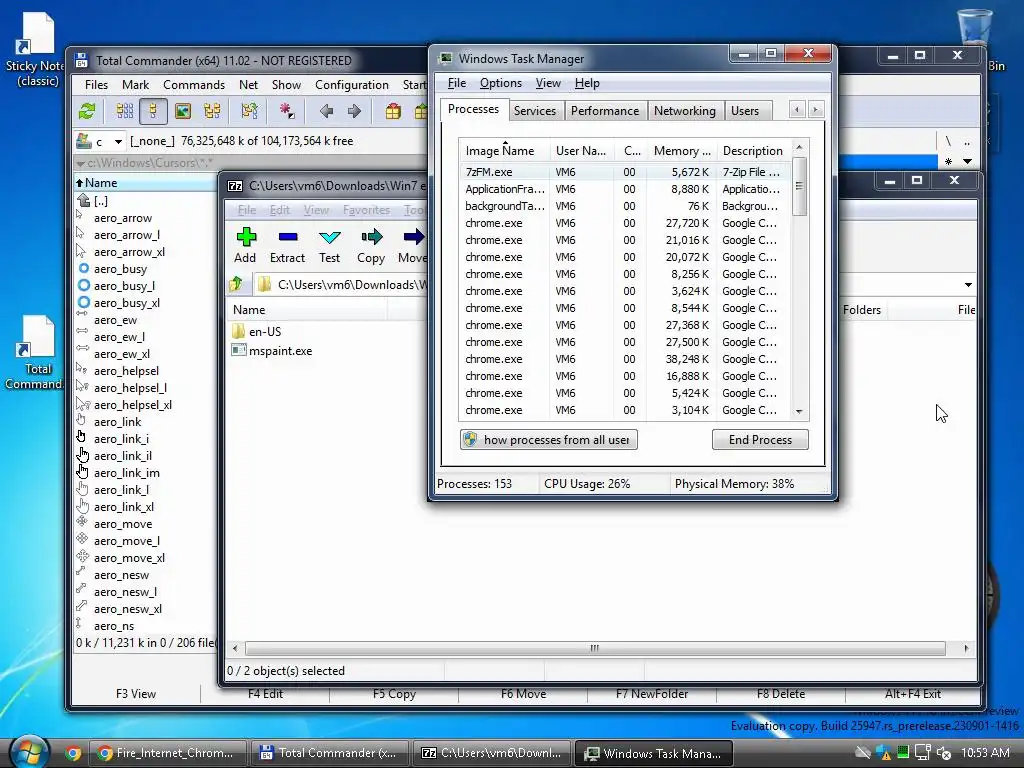The height and width of the screenshot is (768, 1024).
Task: Open the Users tab in Task Manager
Action: tap(745, 110)
